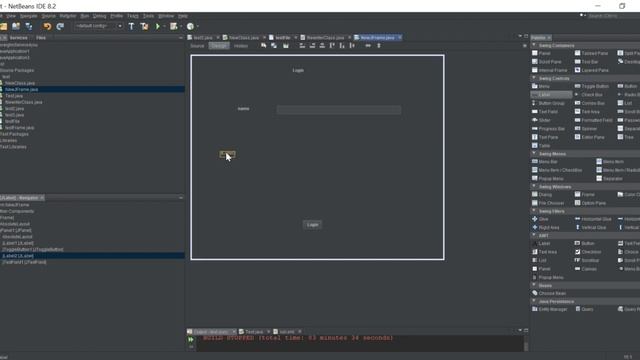The width and height of the screenshot is (640, 360).
Task: Click the Profile Project globe icon
Action: click(190, 27)
